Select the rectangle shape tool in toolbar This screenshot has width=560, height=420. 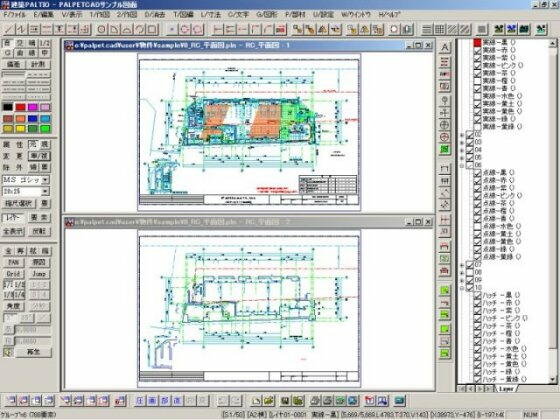(152, 29)
